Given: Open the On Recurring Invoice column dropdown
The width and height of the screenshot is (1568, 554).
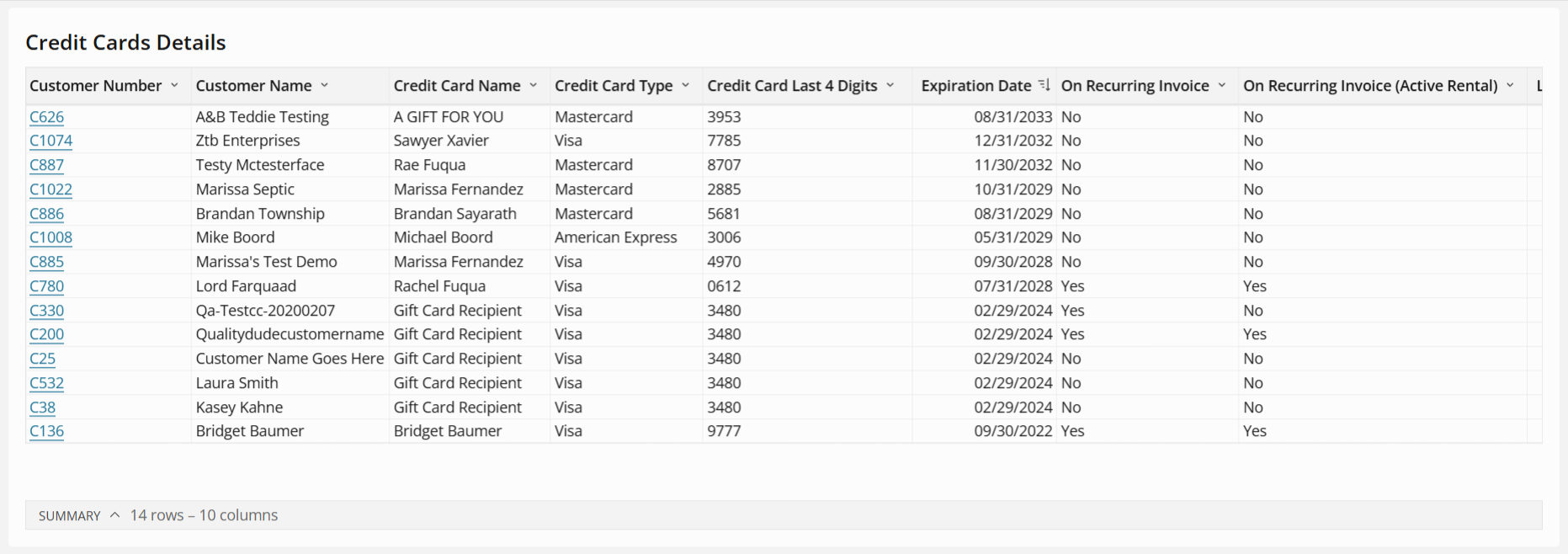Looking at the screenshot, I should click(x=1221, y=85).
